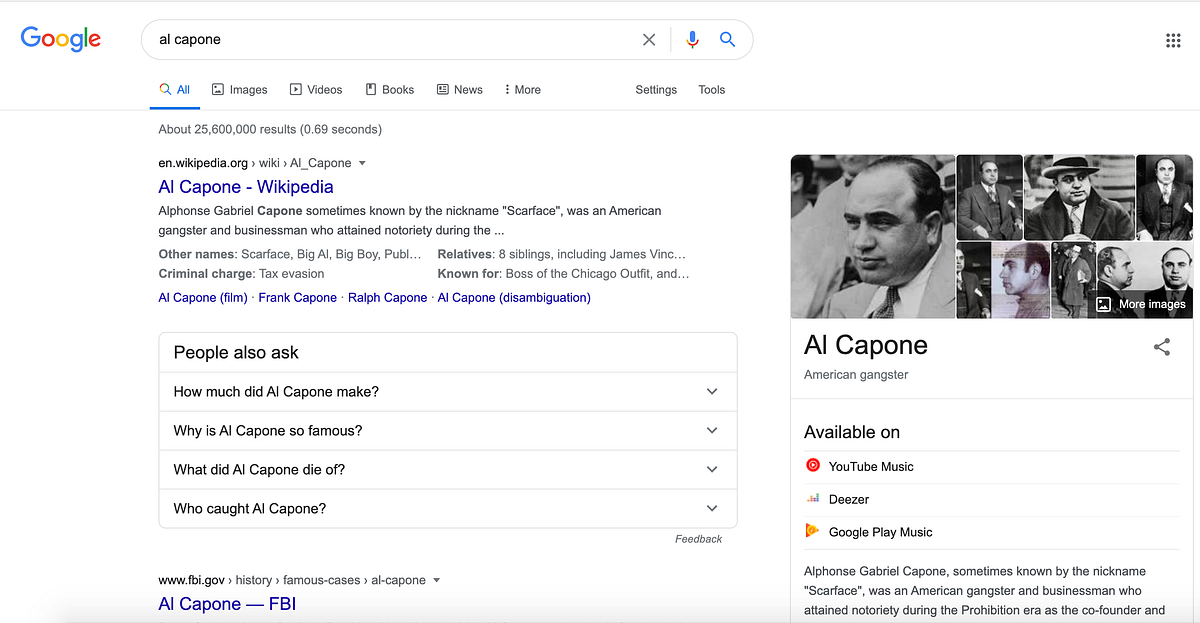Viewport: 1200px width, 623px height.
Task: Clear the search box with the X icon
Action: (x=649, y=40)
